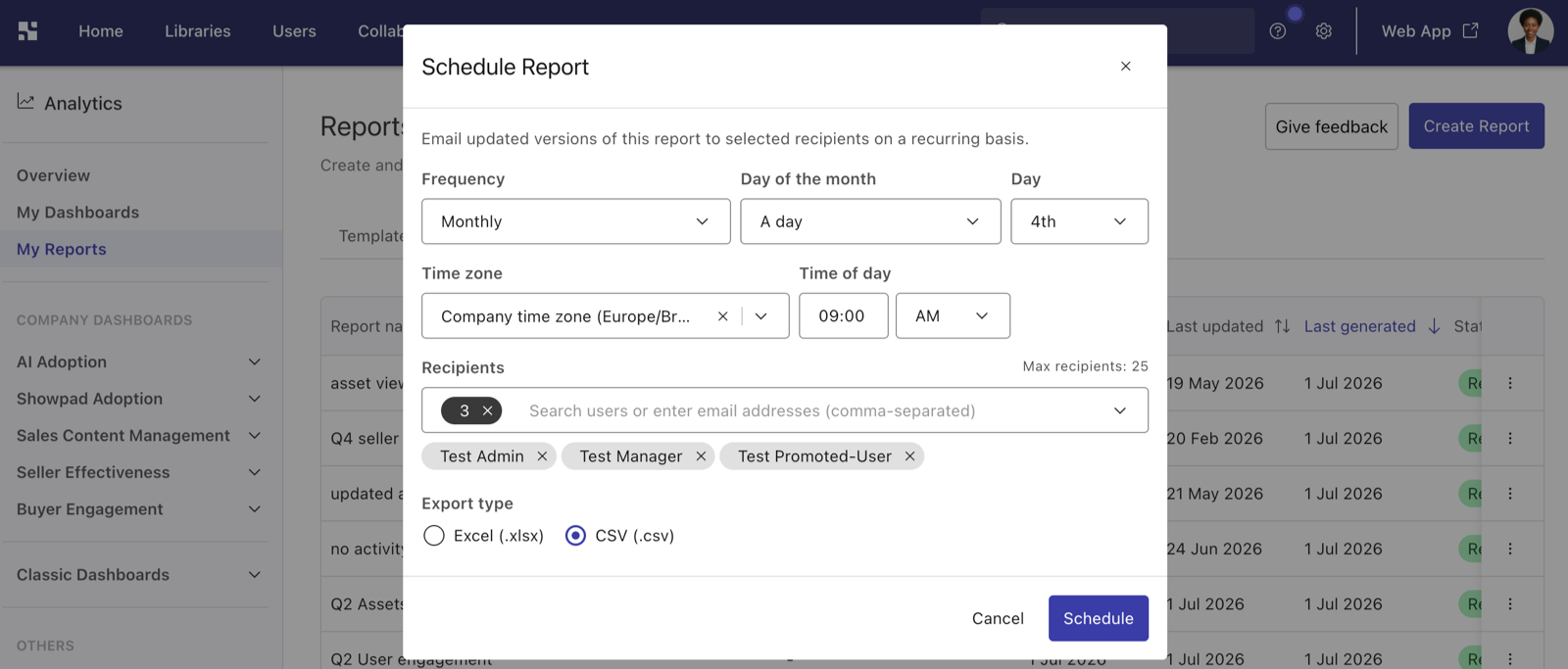
Task: Expand the Time zone dropdown arrow
Action: point(761,316)
